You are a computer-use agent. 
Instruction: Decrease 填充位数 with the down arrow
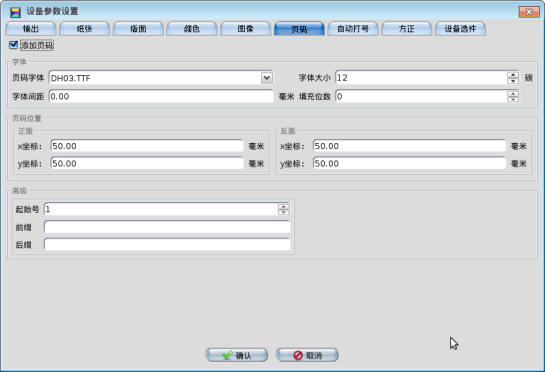click(x=513, y=99)
